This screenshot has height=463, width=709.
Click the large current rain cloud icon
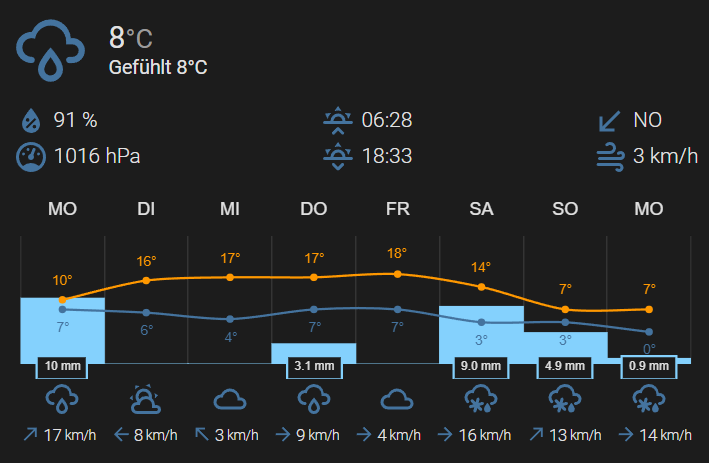click(50, 50)
